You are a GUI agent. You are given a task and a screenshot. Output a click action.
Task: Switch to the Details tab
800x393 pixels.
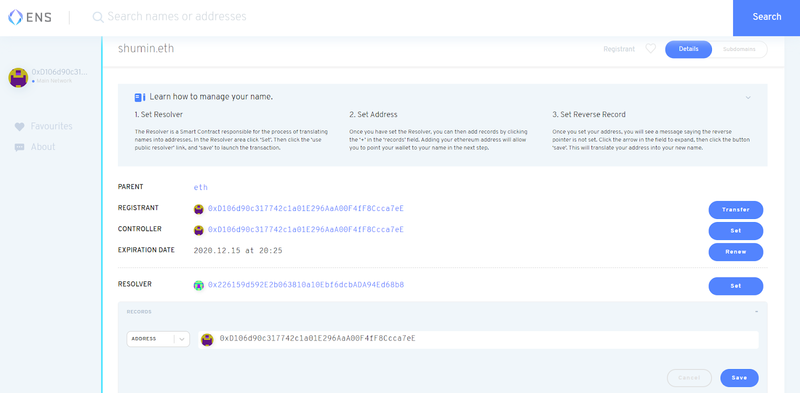[688, 50]
